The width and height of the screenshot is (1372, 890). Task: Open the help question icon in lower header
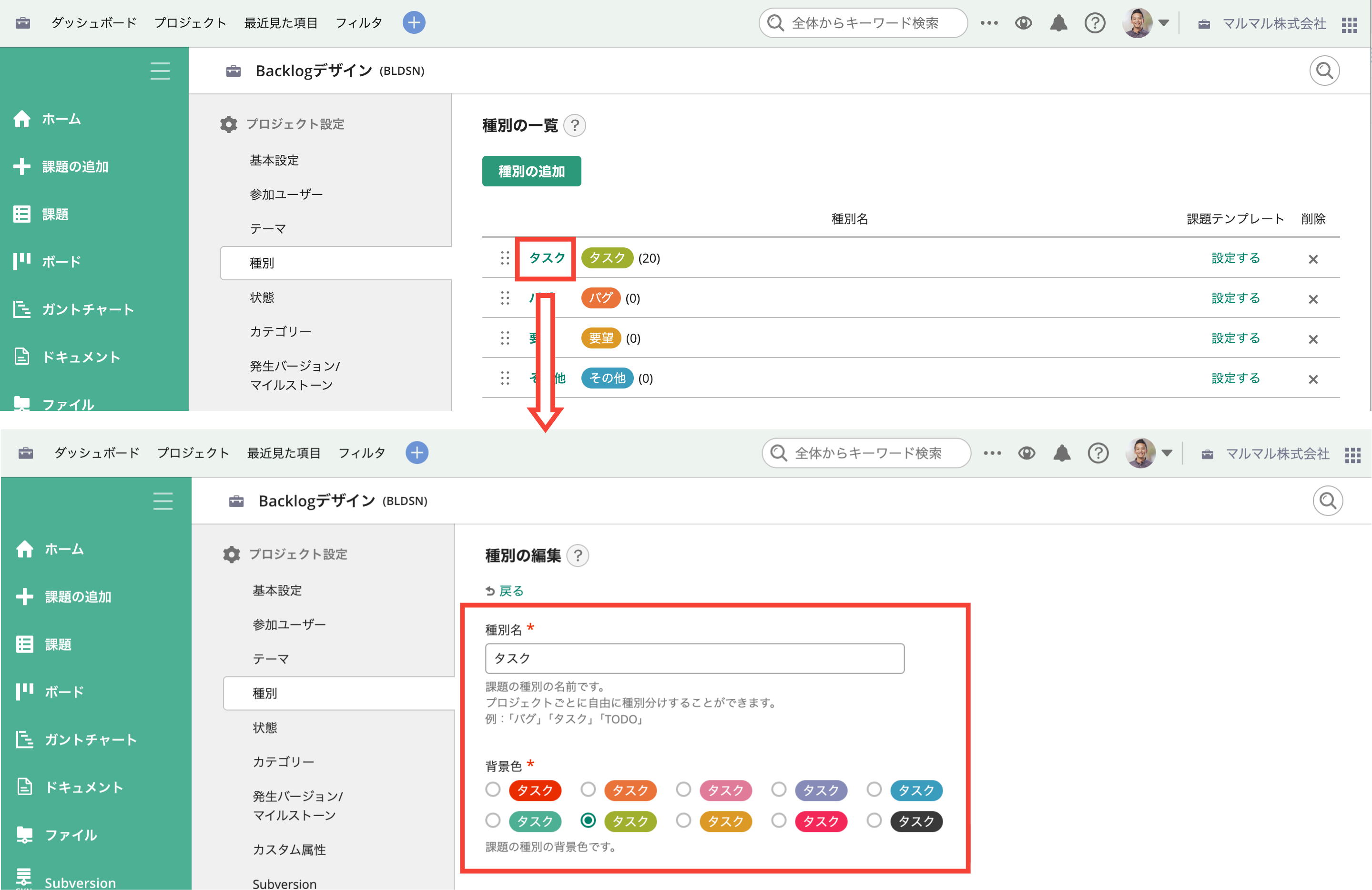coord(1098,453)
